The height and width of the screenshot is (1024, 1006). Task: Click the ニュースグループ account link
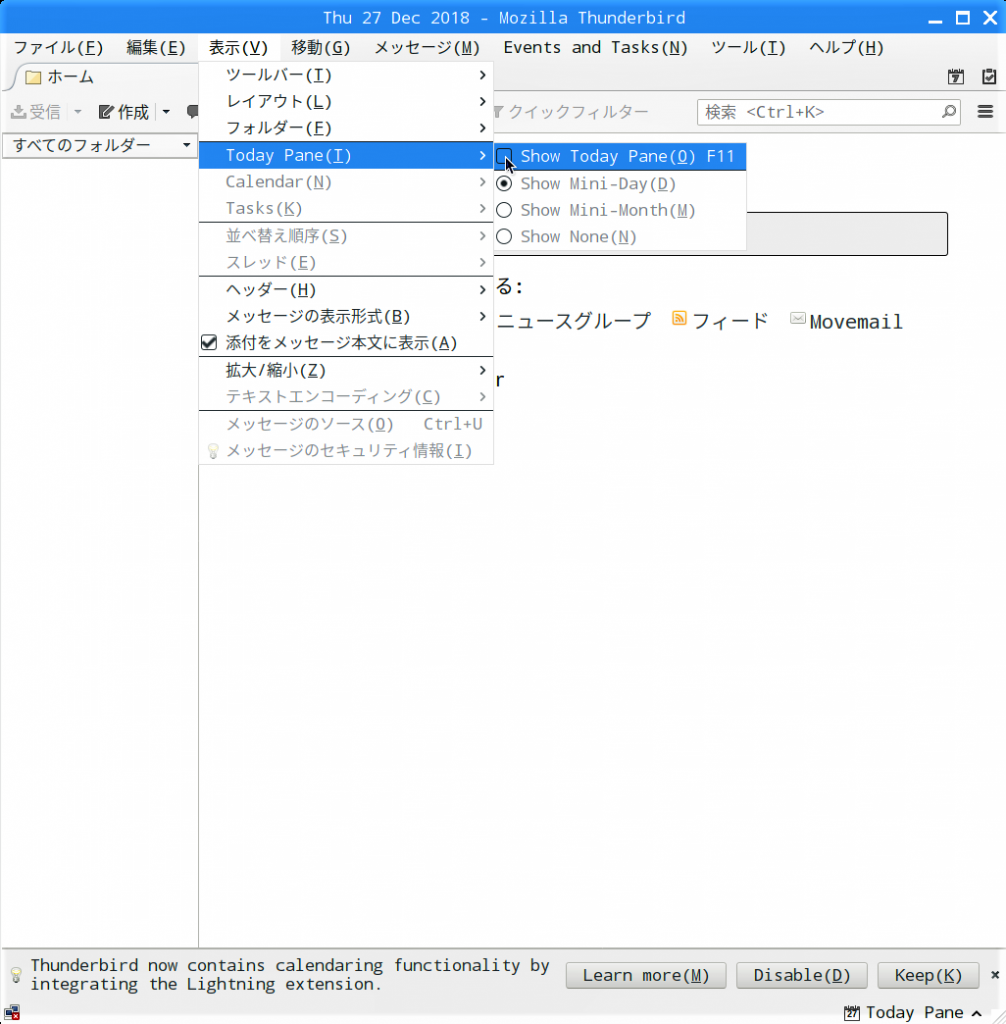(x=574, y=321)
